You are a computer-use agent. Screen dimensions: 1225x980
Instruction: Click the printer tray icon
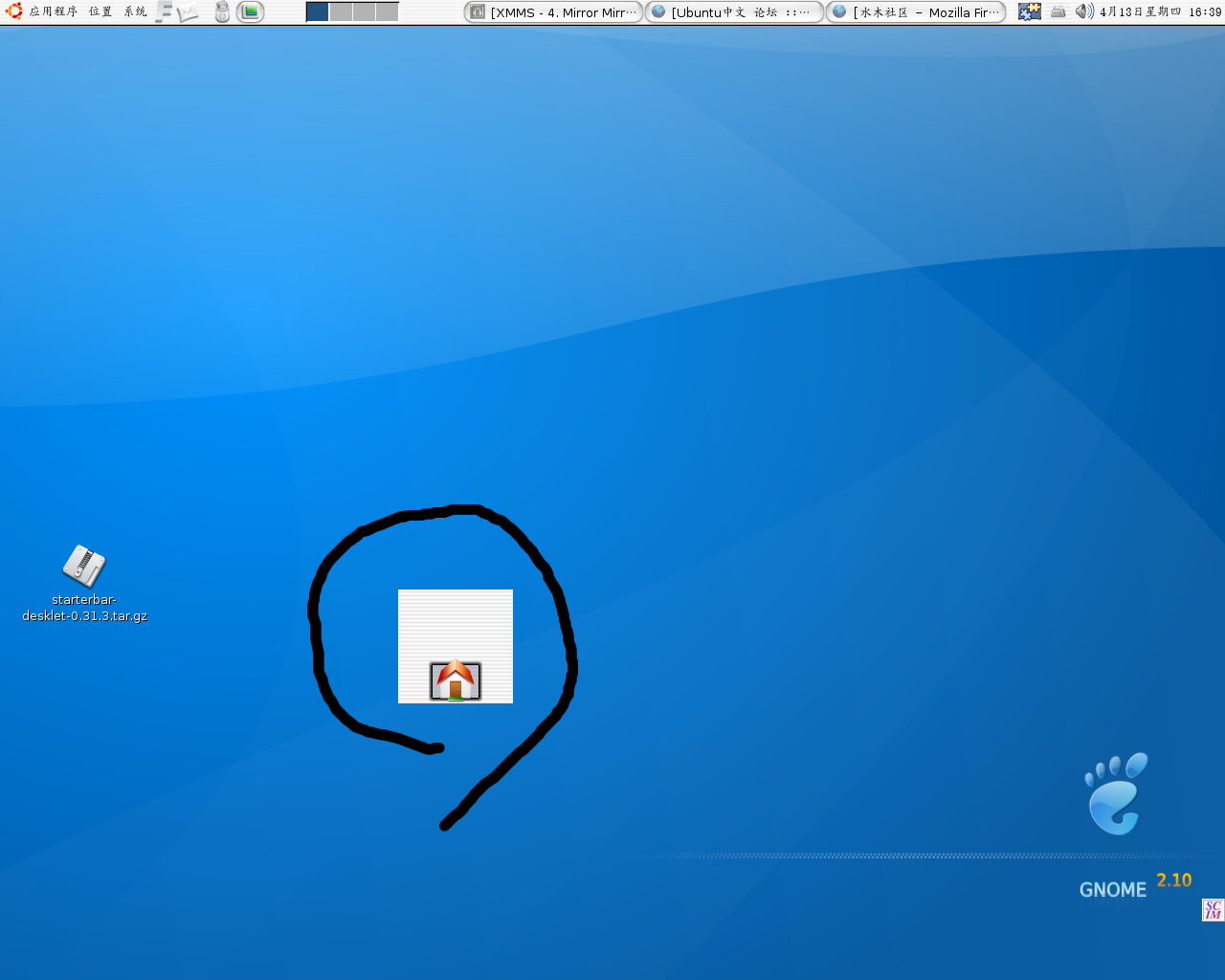1058,11
